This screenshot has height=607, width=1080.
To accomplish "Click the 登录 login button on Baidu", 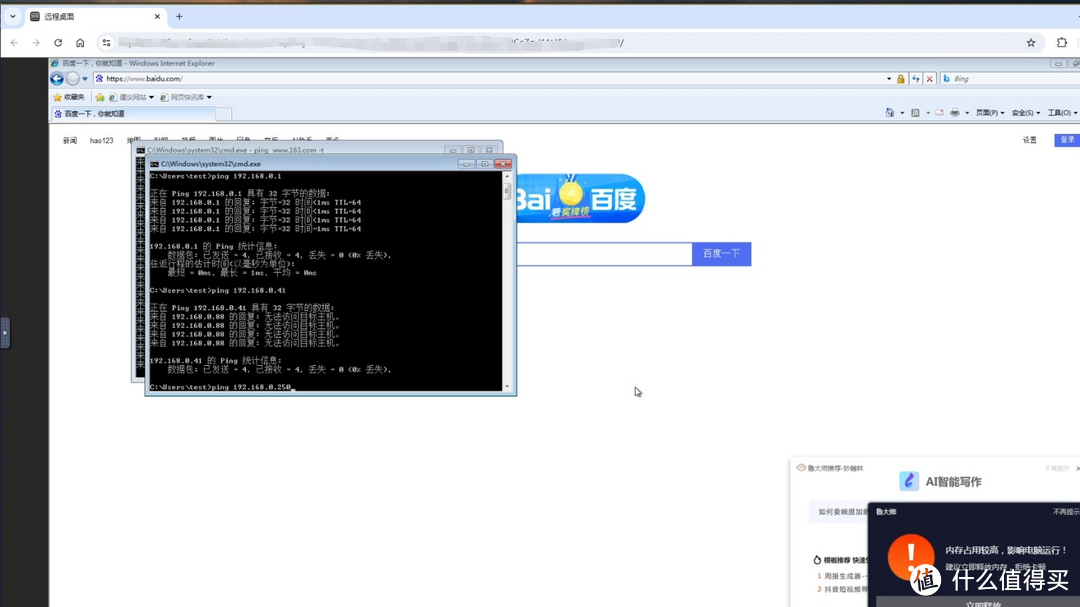I will point(1067,140).
